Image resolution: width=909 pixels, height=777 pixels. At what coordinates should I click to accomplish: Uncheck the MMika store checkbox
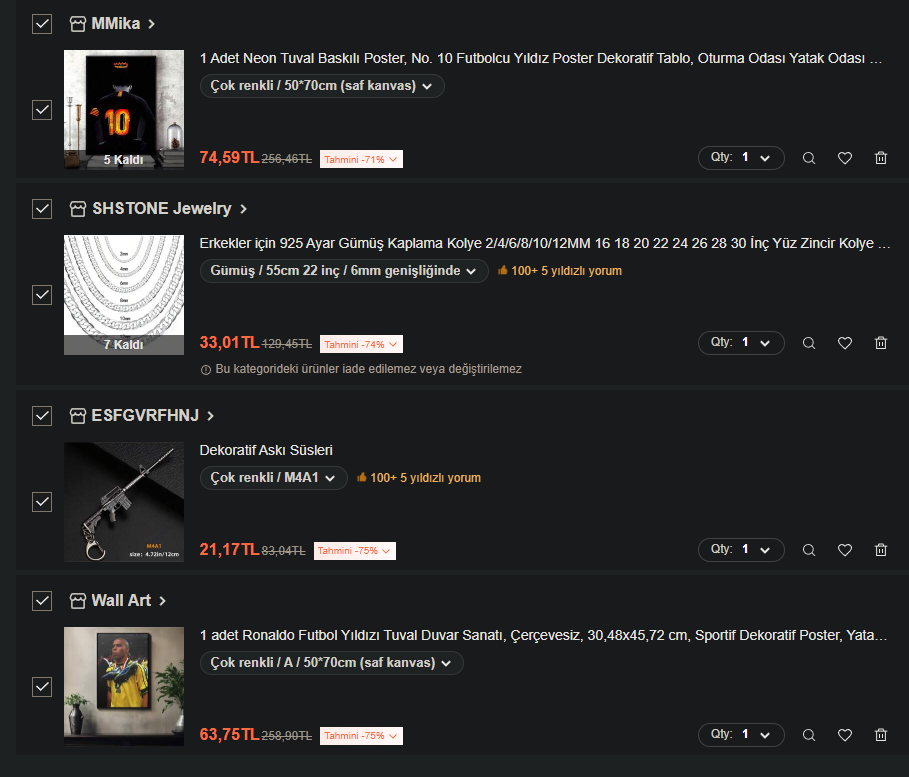42,24
